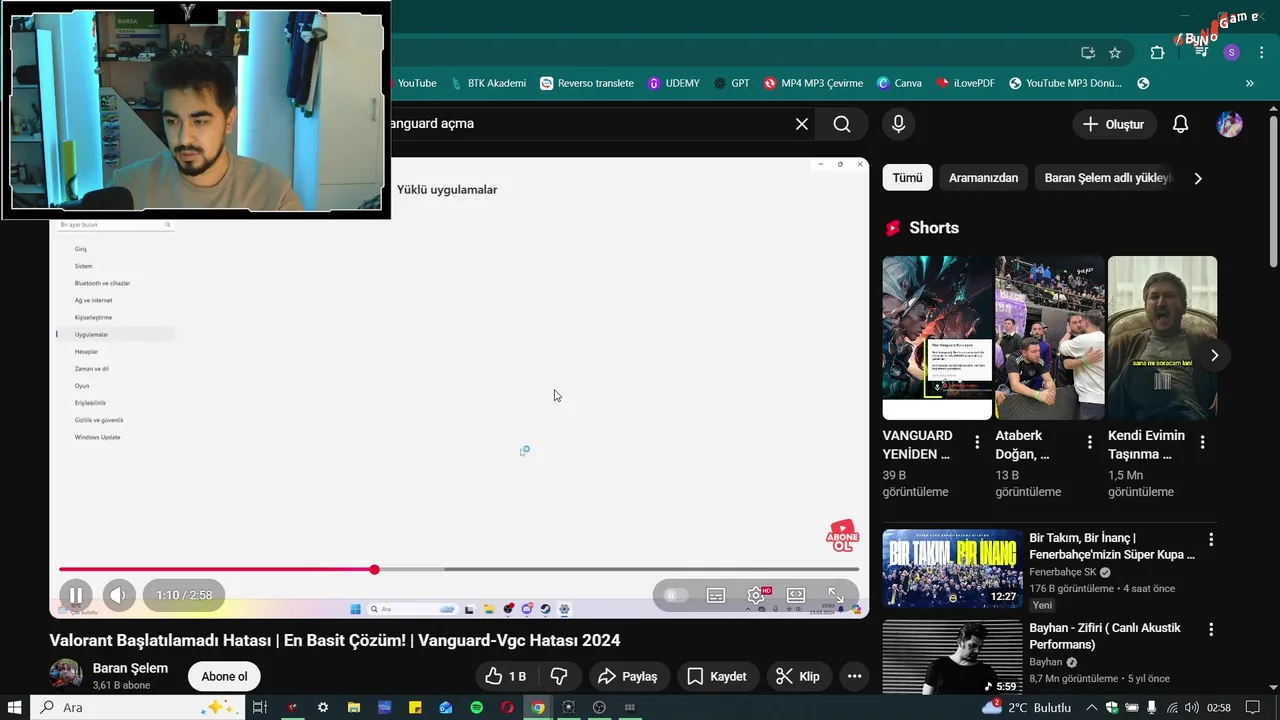Open Bayhan - Zifiri video thumbnail

[952, 656]
